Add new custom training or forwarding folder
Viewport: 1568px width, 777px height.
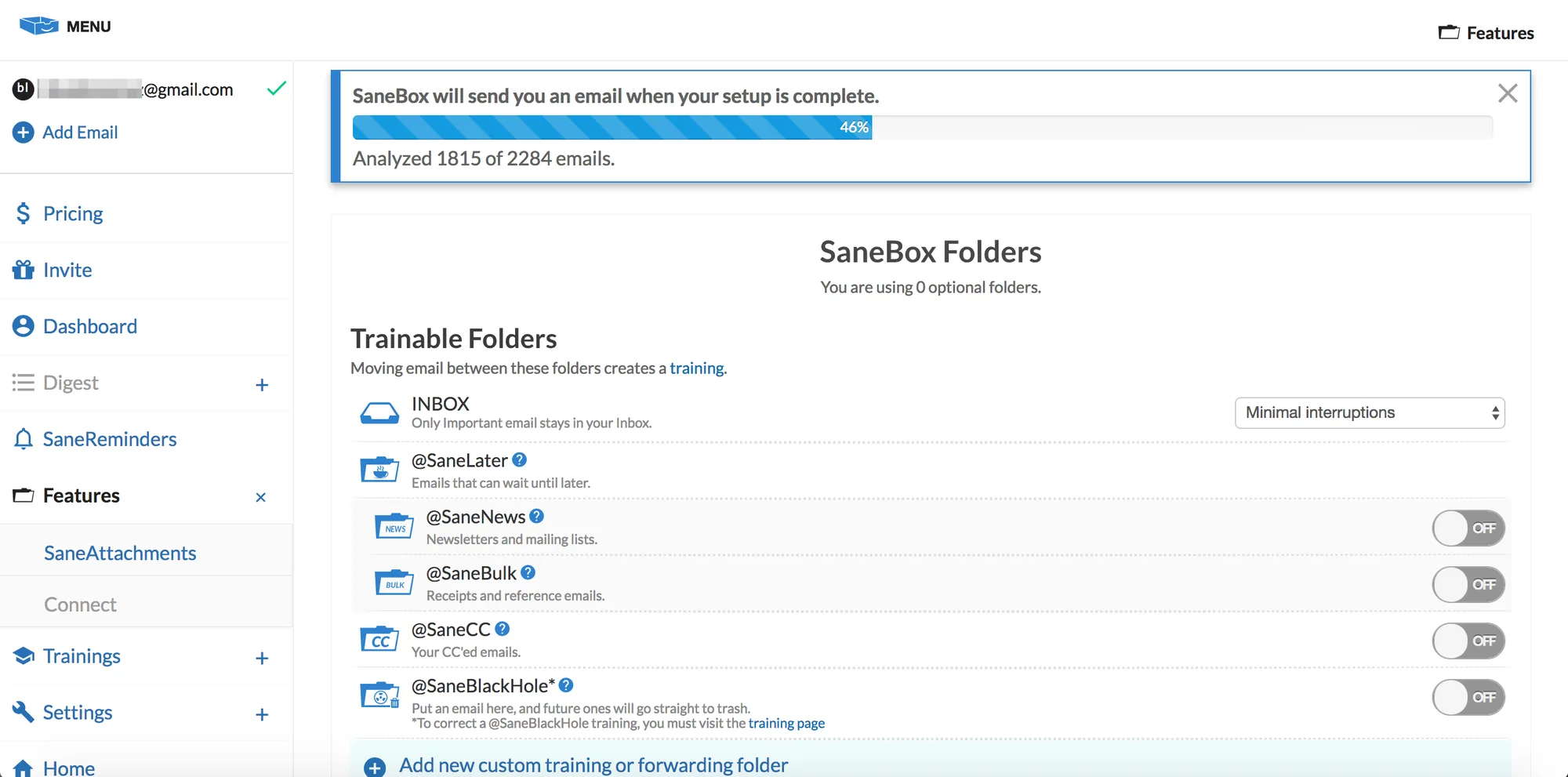(x=593, y=764)
